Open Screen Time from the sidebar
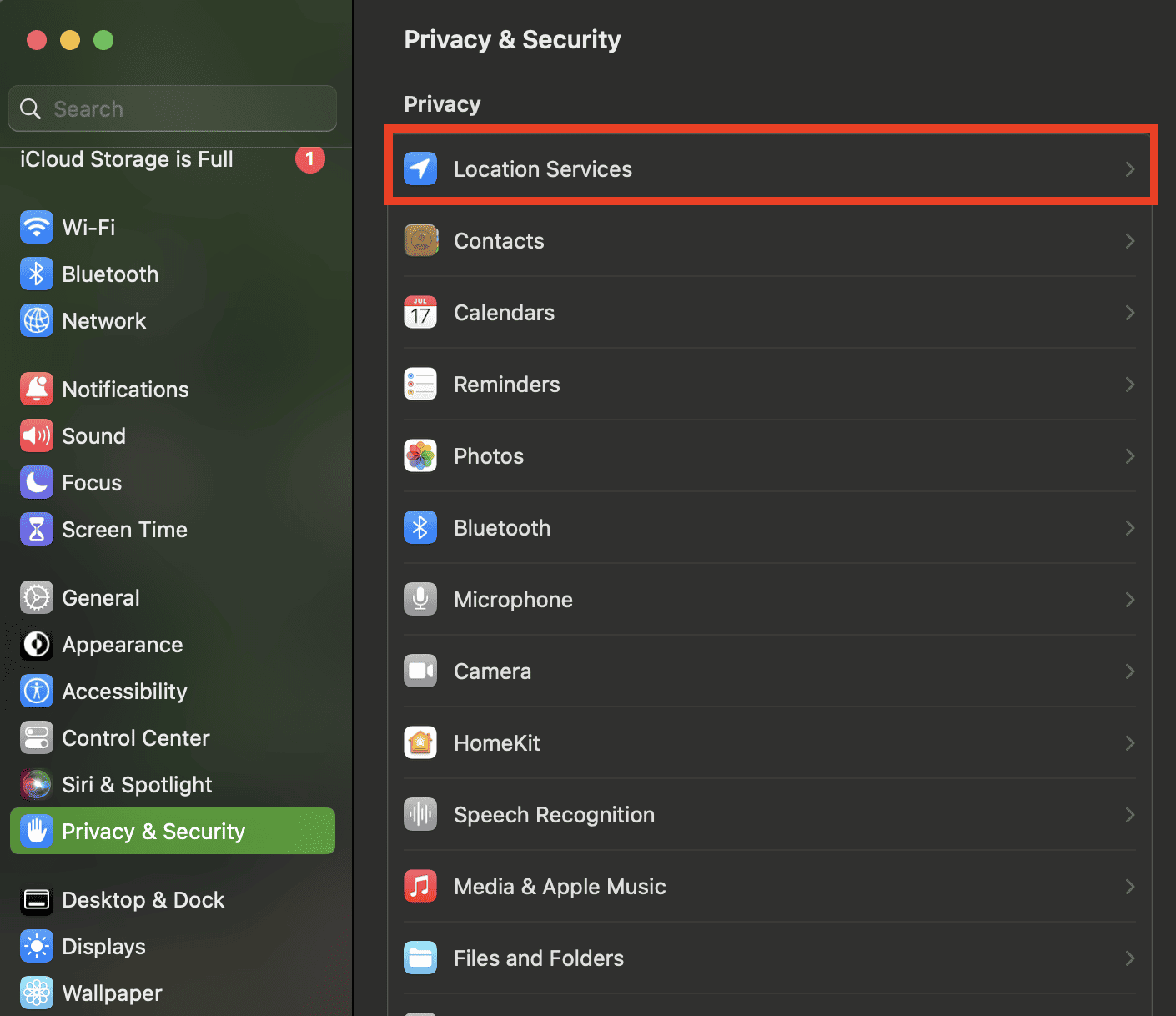 [x=124, y=530]
